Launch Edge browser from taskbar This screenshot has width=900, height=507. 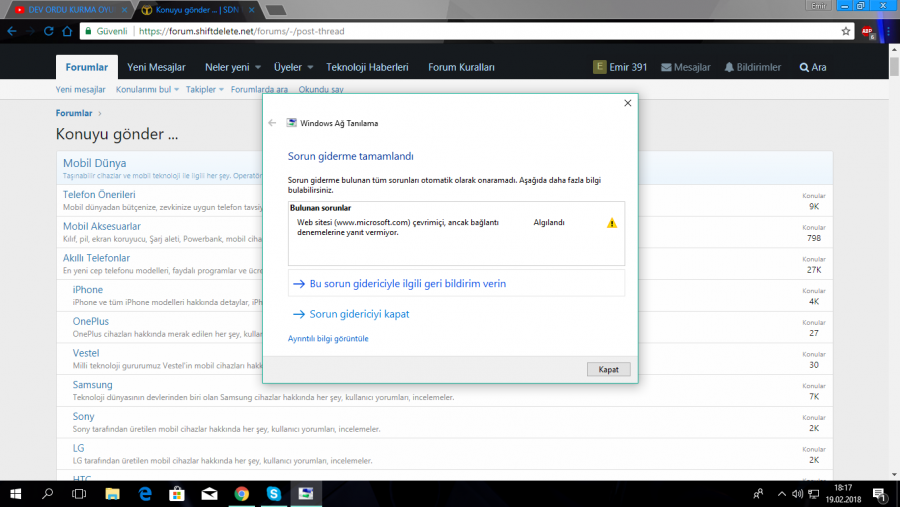tap(145, 494)
